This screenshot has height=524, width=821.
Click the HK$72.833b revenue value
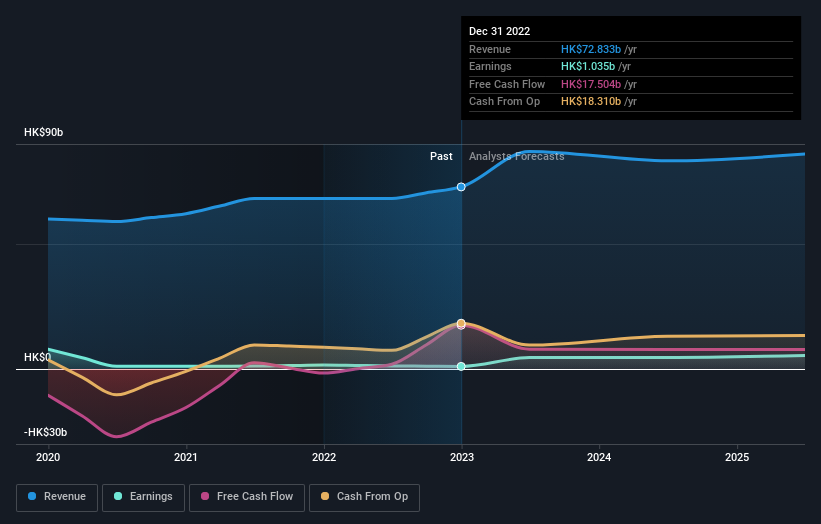coord(591,49)
